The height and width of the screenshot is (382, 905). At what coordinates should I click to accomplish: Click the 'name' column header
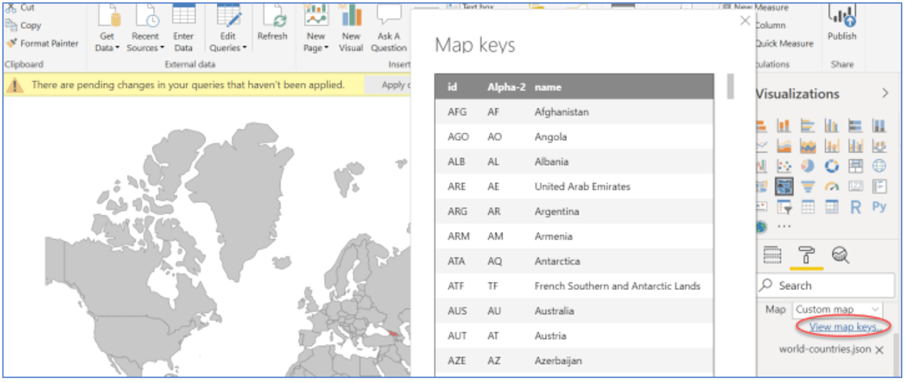[548, 87]
